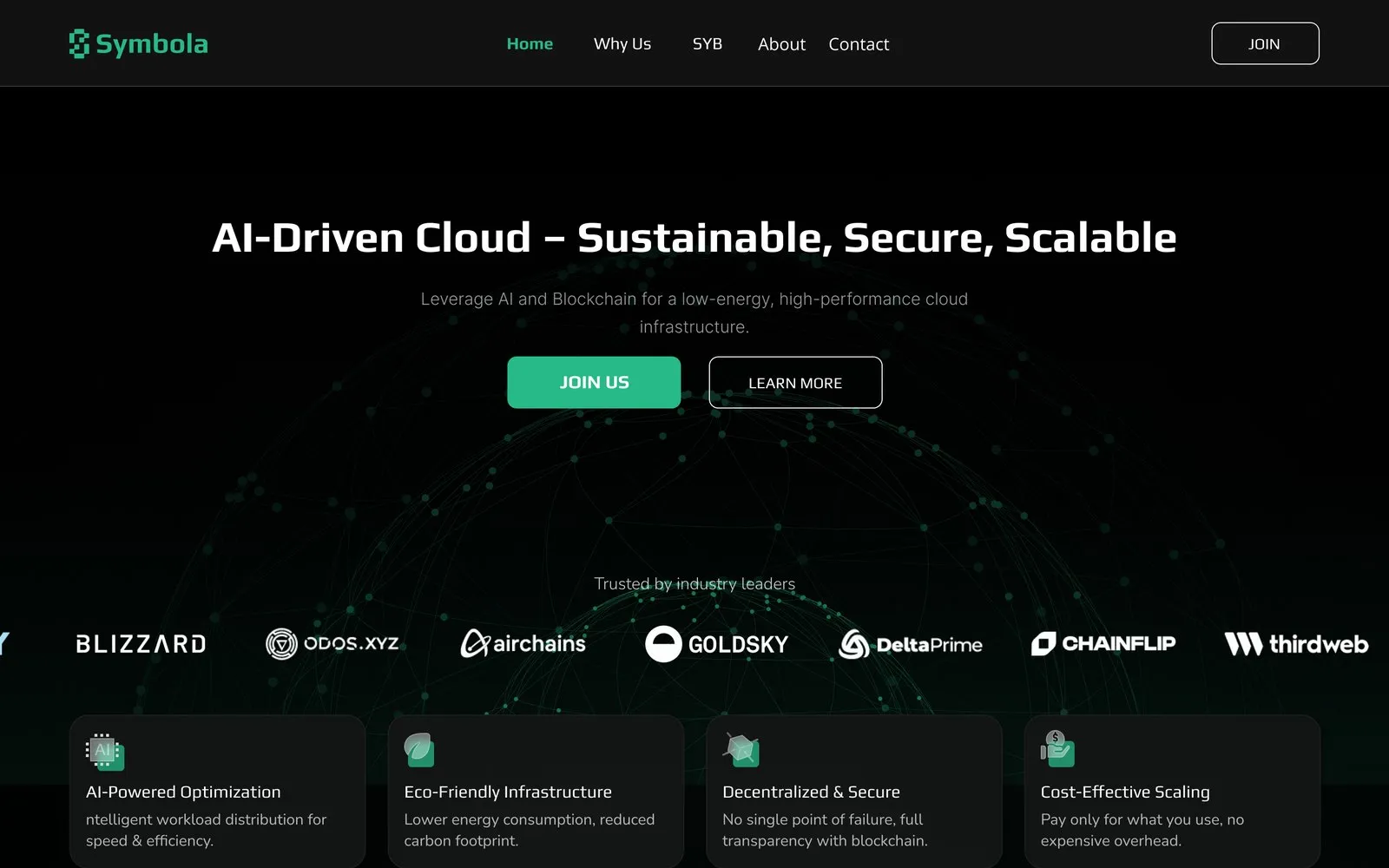Image resolution: width=1389 pixels, height=868 pixels.
Task: Click the Leverage AI and Blockchain subtitle
Action: (694, 312)
